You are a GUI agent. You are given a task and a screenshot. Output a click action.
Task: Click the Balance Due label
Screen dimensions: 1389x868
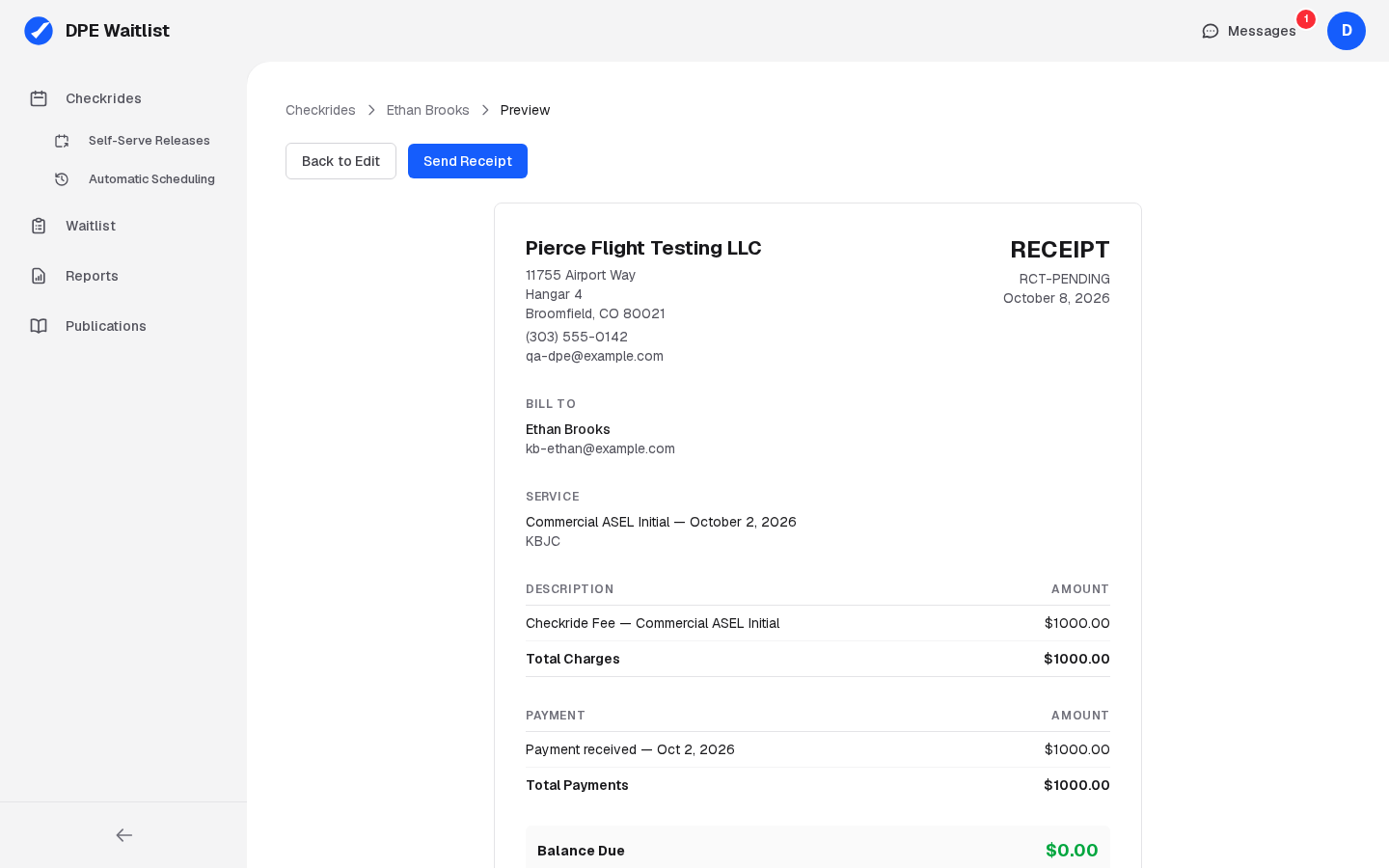pos(581,851)
